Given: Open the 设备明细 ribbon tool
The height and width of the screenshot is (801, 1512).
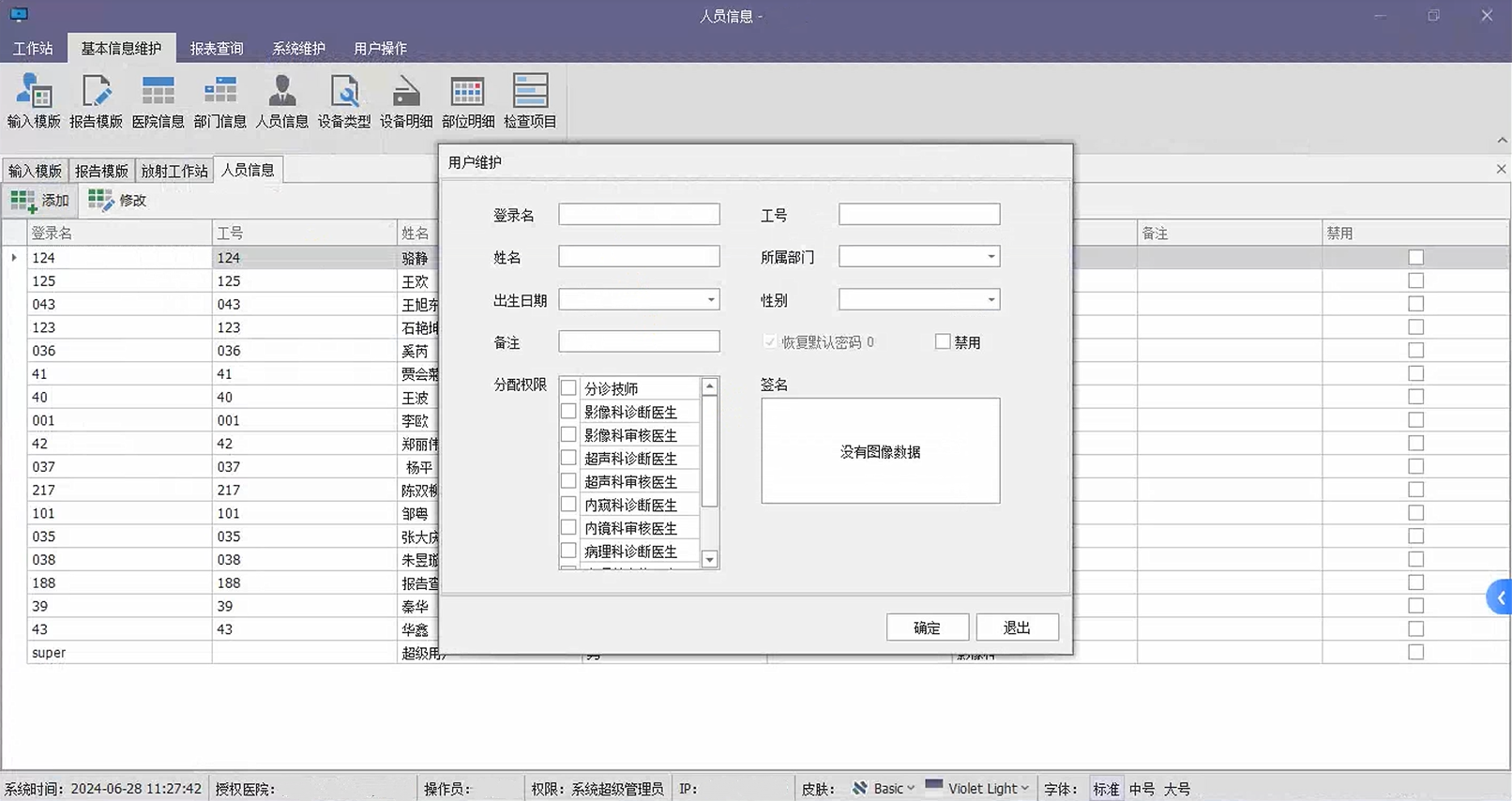Looking at the screenshot, I should coord(406,101).
